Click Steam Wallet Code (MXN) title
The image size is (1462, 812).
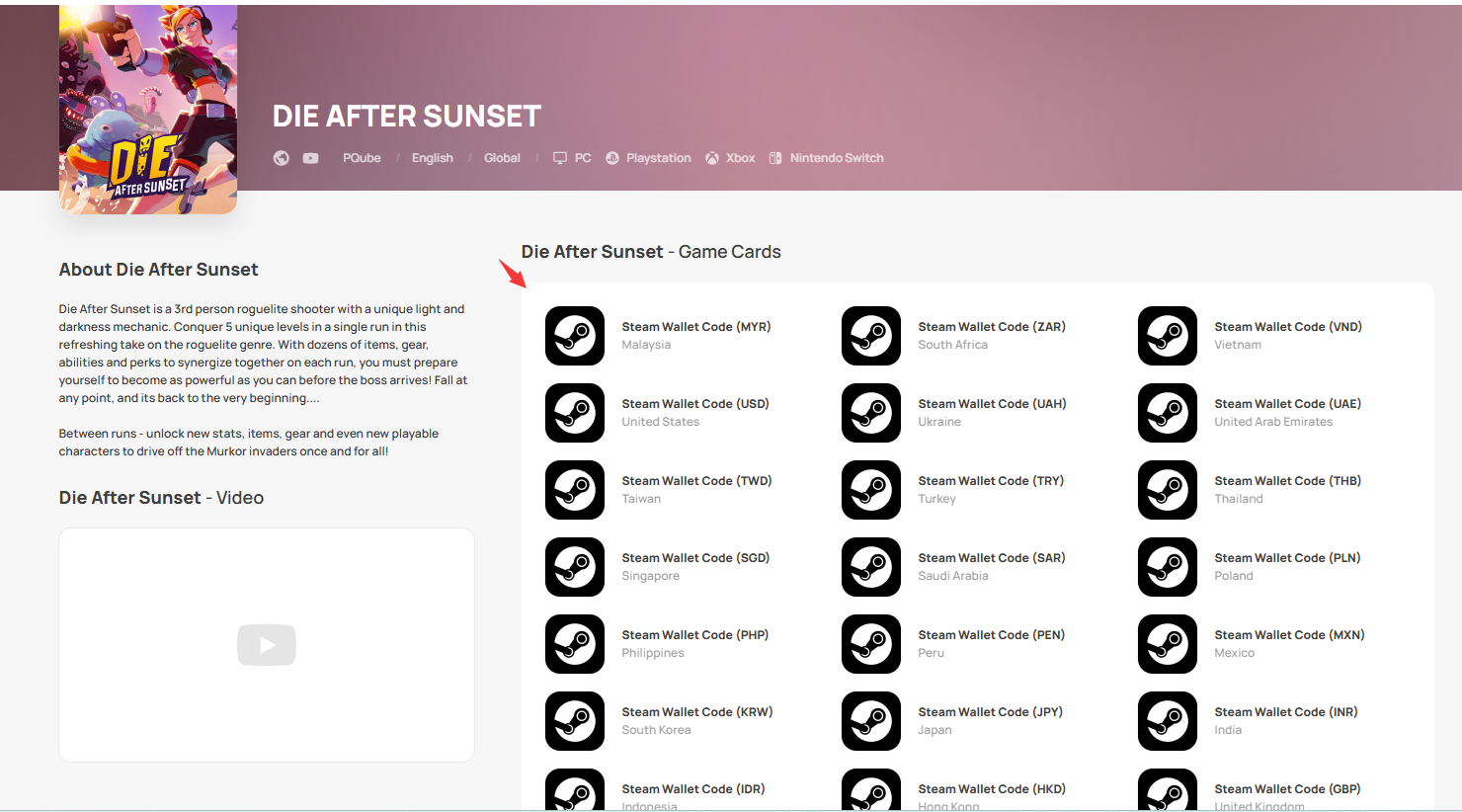tap(1289, 635)
